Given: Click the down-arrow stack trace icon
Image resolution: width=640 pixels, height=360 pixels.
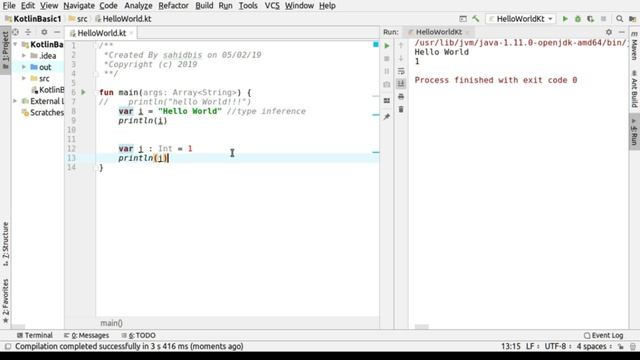Looking at the screenshot, I should [401, 59].
